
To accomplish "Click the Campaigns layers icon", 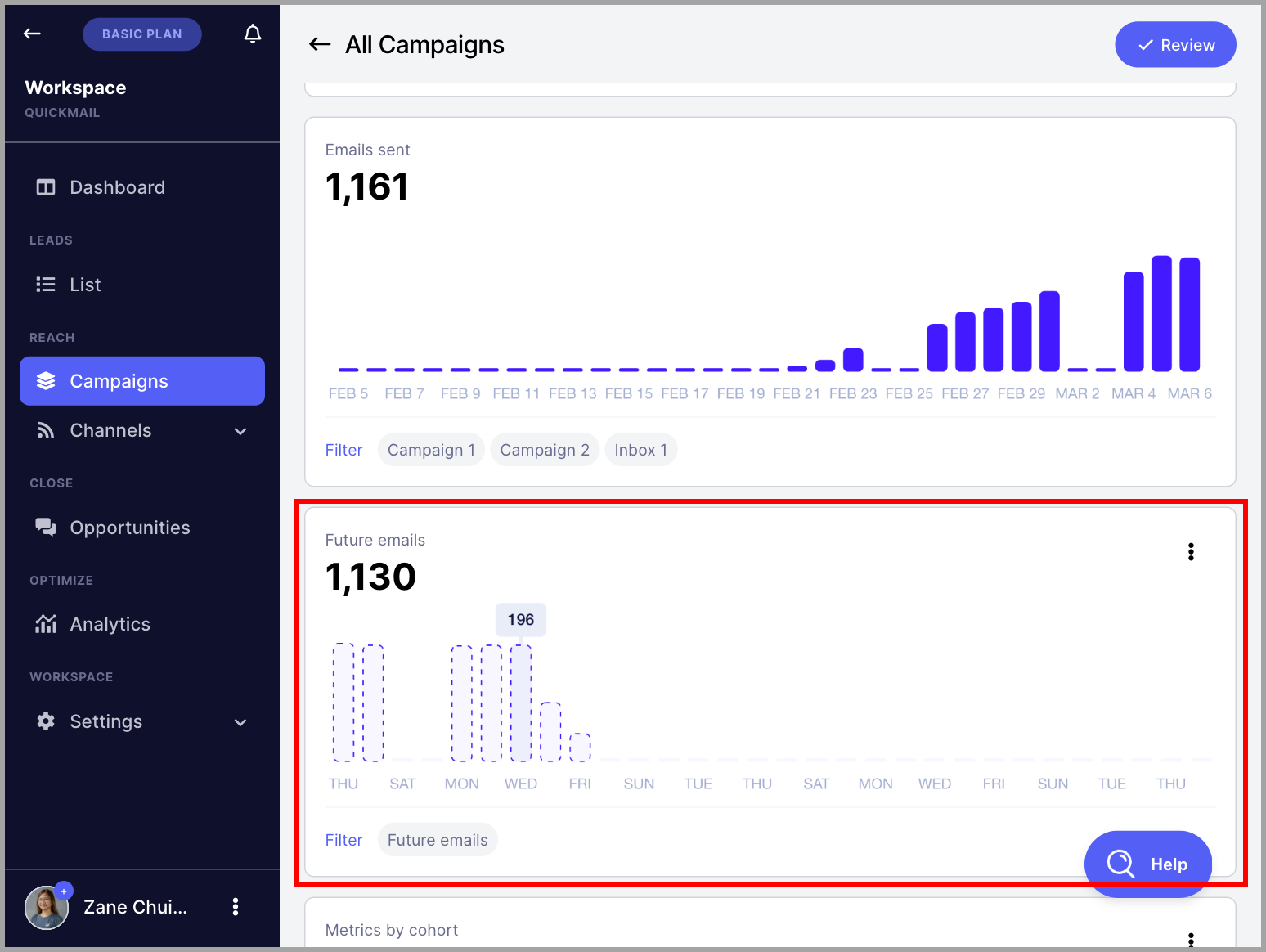I will point(46,381).
